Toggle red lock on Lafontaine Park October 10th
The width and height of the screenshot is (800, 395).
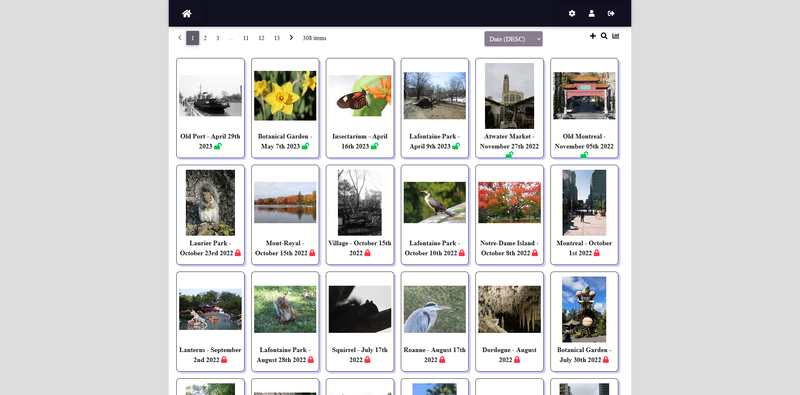[462, 253]
